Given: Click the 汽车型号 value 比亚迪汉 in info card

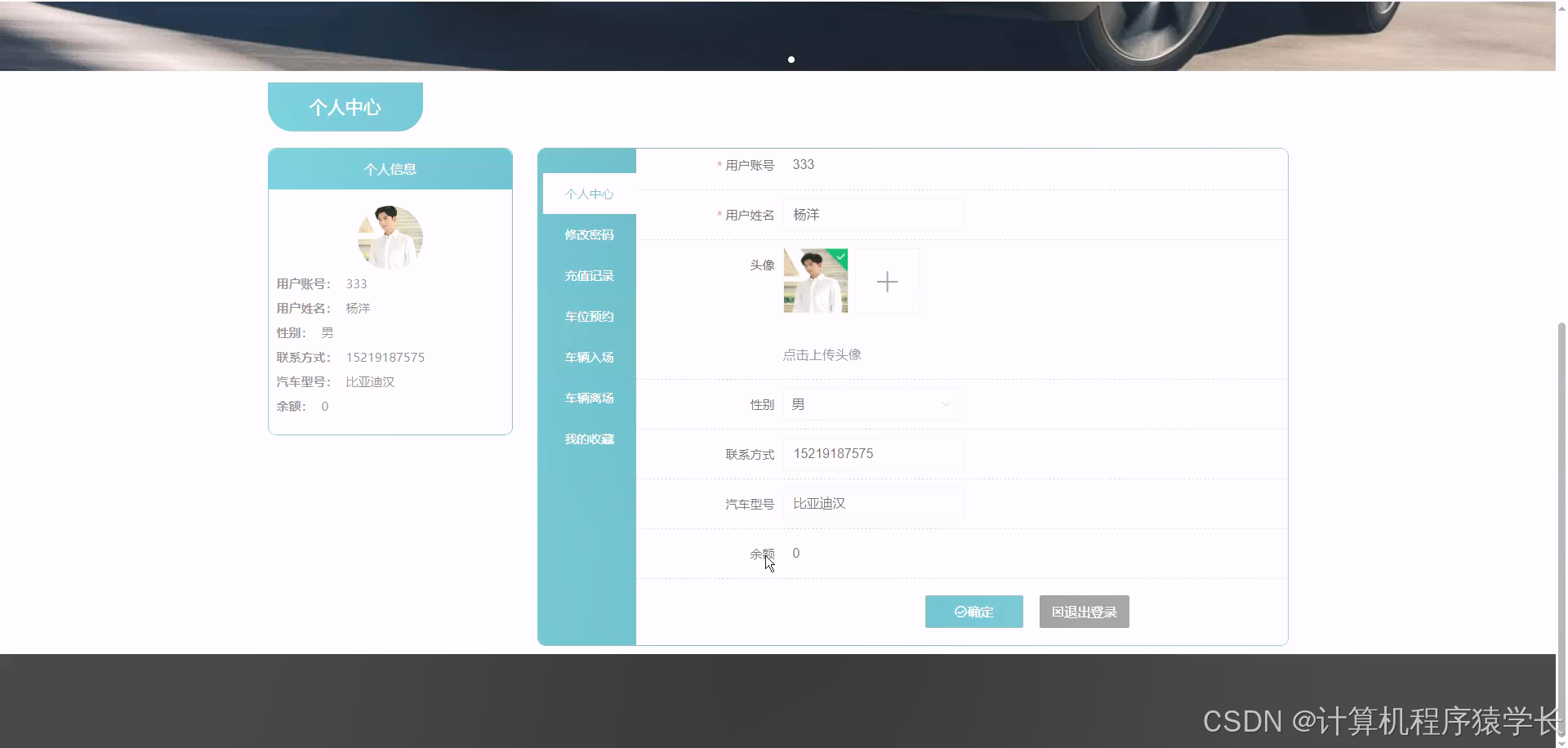Looking at the screenshot, I should coord(370,382).
